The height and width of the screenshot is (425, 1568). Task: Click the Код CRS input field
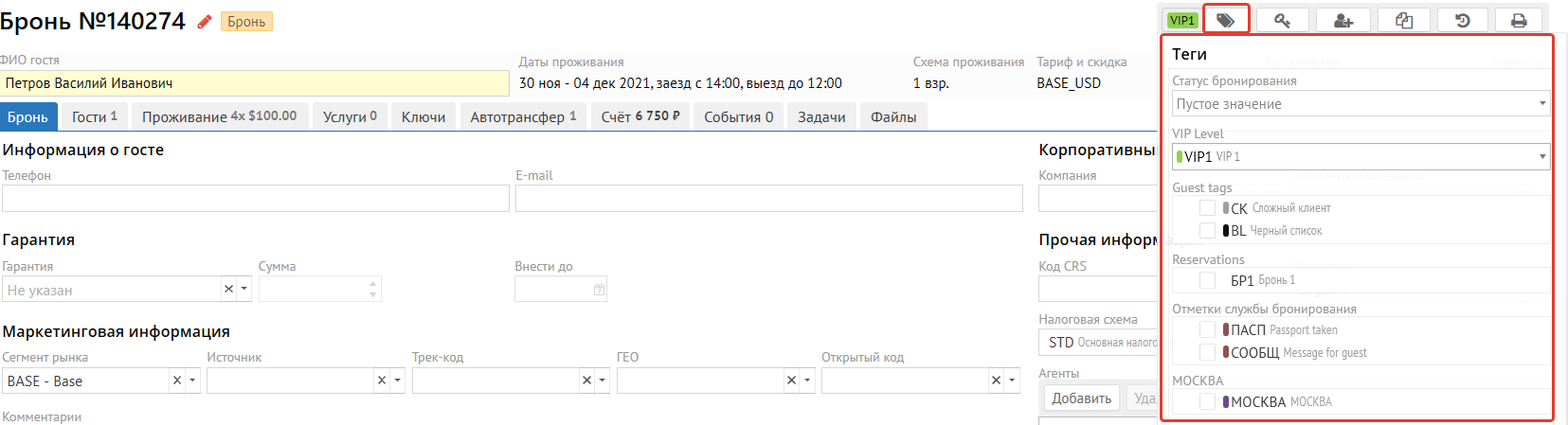tap(1099, 289)
